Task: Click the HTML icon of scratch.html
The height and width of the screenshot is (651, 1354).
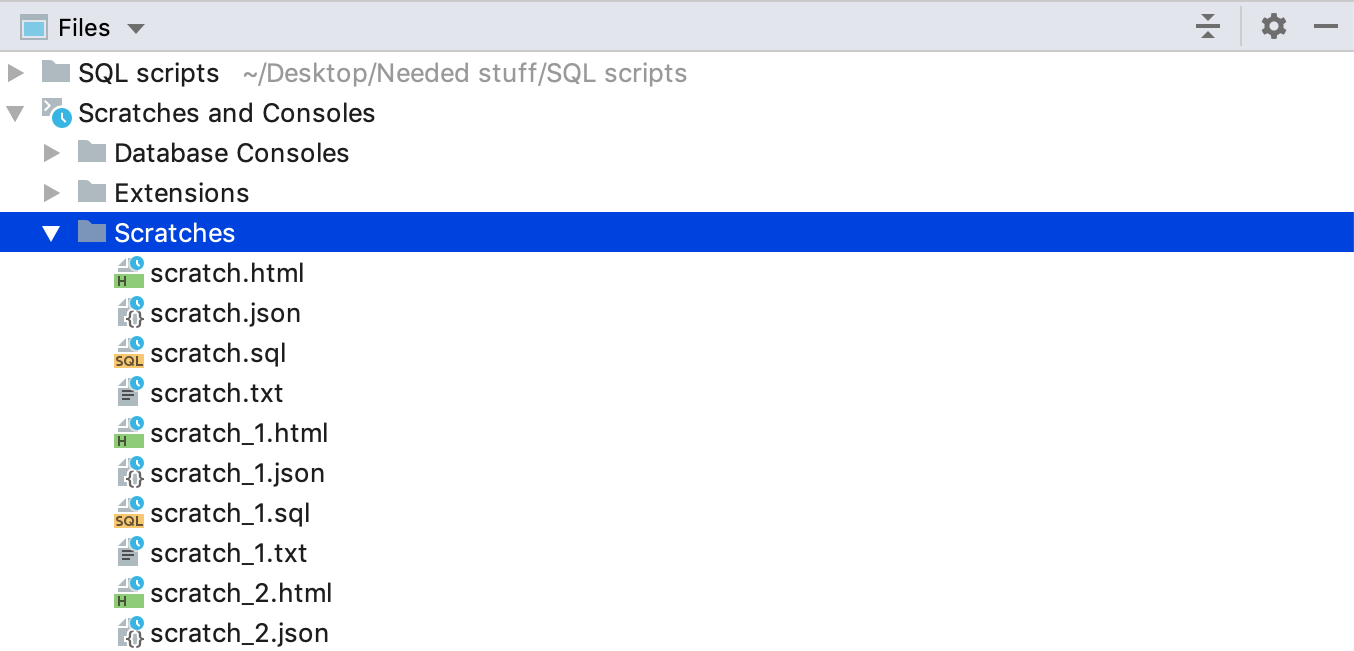Action: [x=129, y=273]
